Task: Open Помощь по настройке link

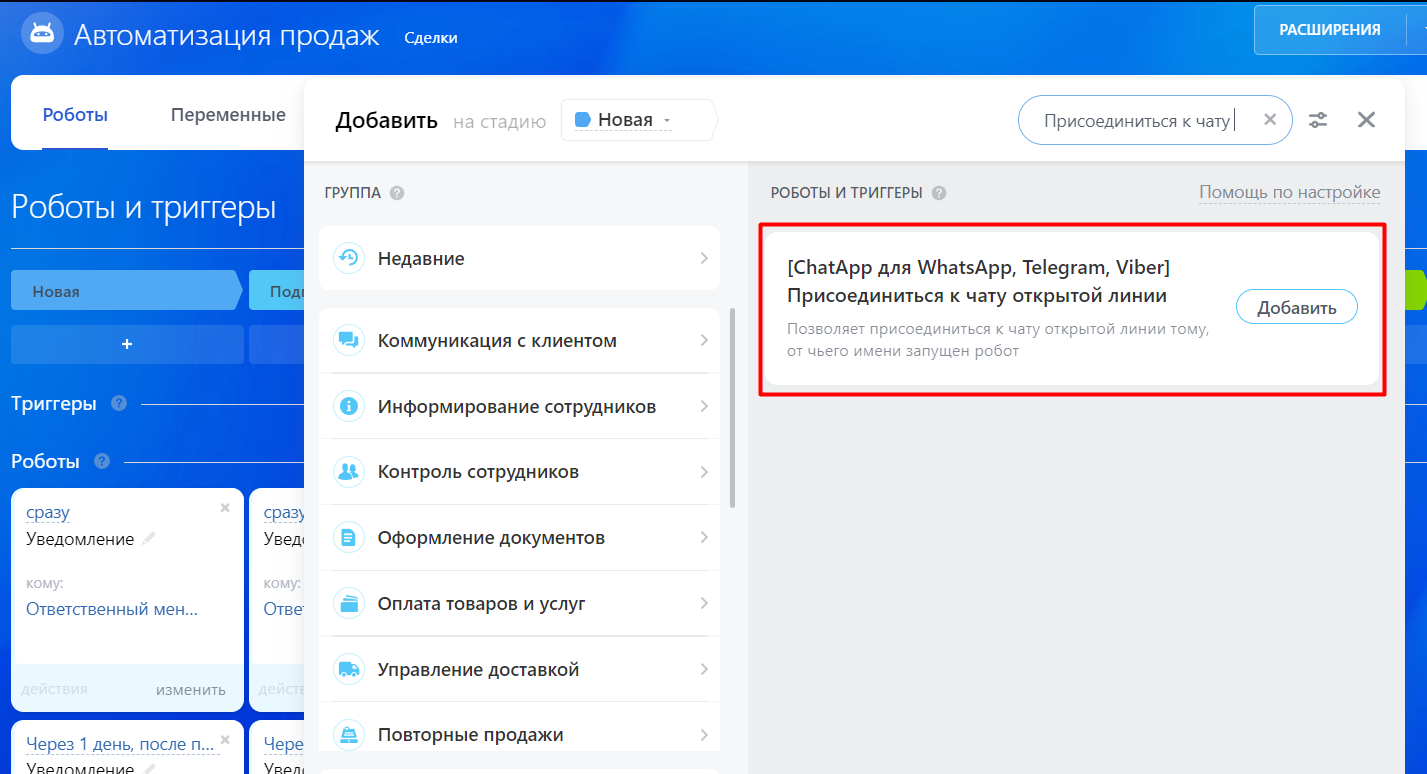Action: click(1289, 192)
